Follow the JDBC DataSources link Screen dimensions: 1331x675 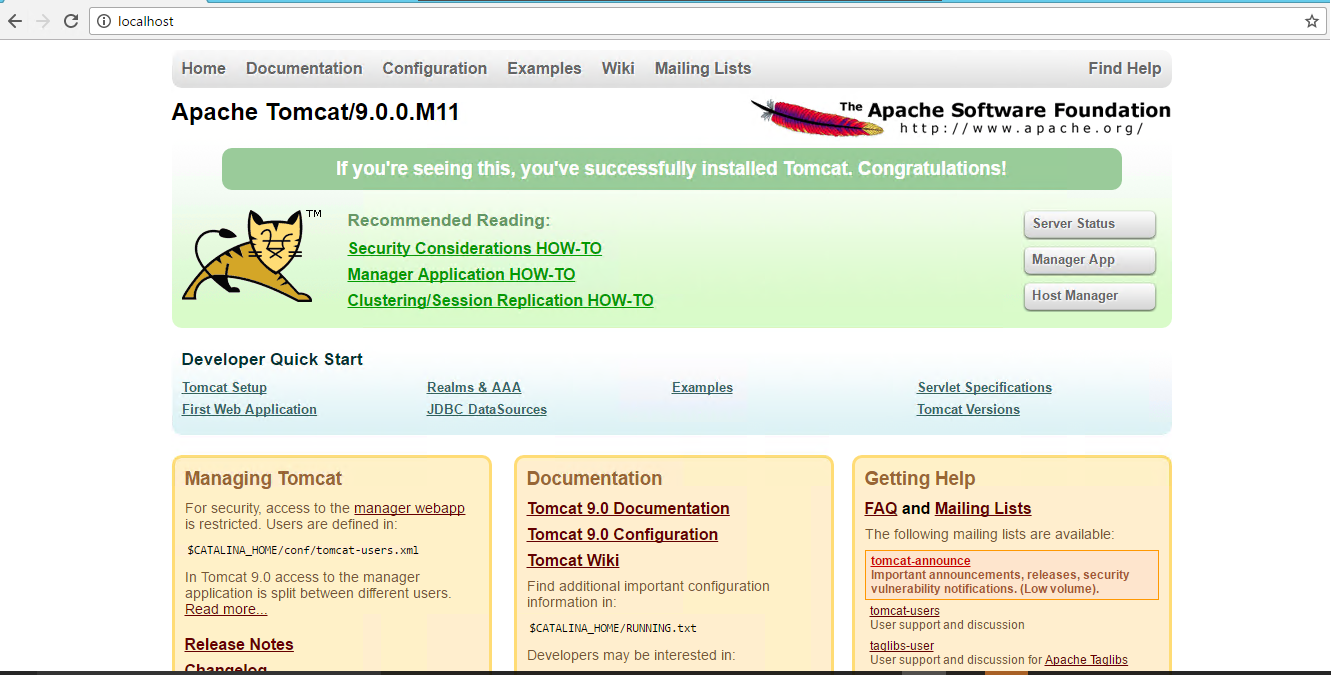coord(486,410)
